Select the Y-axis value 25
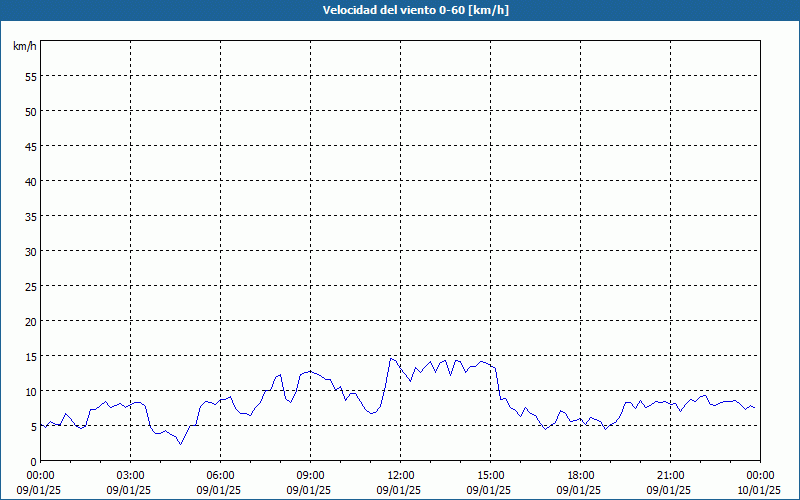Image resolution: width=800 pixels, height=500 pixels. coord(31,286)
